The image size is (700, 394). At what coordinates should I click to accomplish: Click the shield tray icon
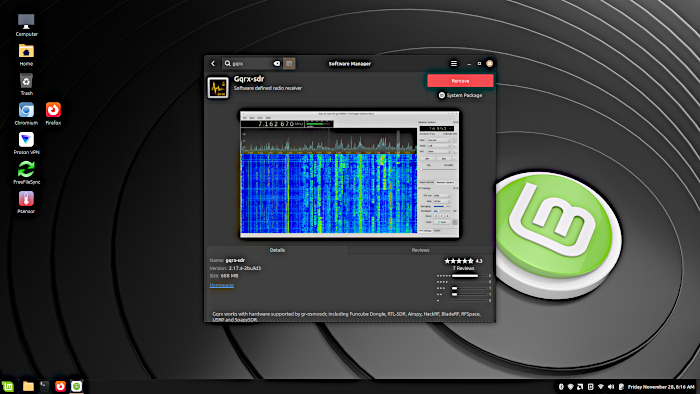pyautogui.click(x=571, y=387)
